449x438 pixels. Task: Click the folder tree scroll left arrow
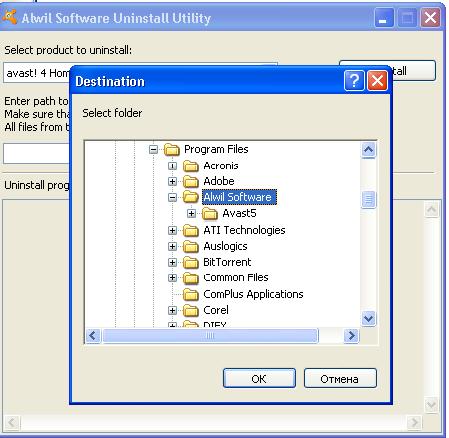(93, 336)
